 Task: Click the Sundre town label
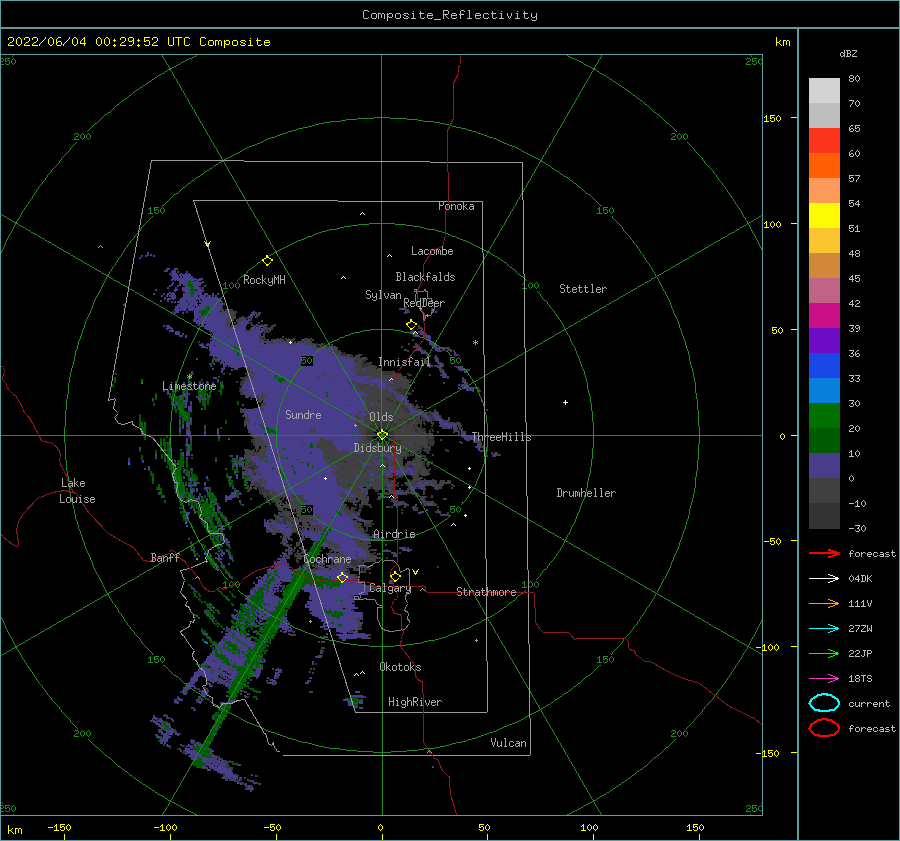point(303,414)
